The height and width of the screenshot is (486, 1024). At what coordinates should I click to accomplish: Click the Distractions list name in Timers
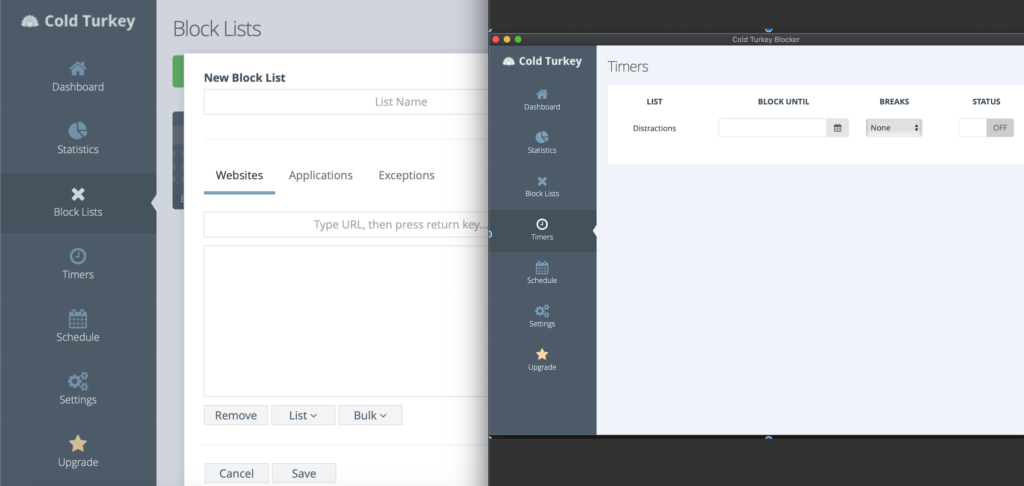click(x=654, y=128)
